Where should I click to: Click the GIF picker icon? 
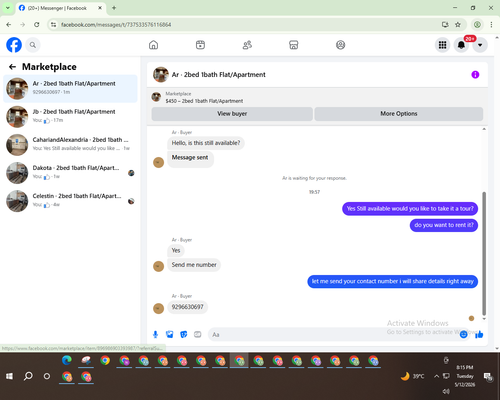tap(198, 334)
